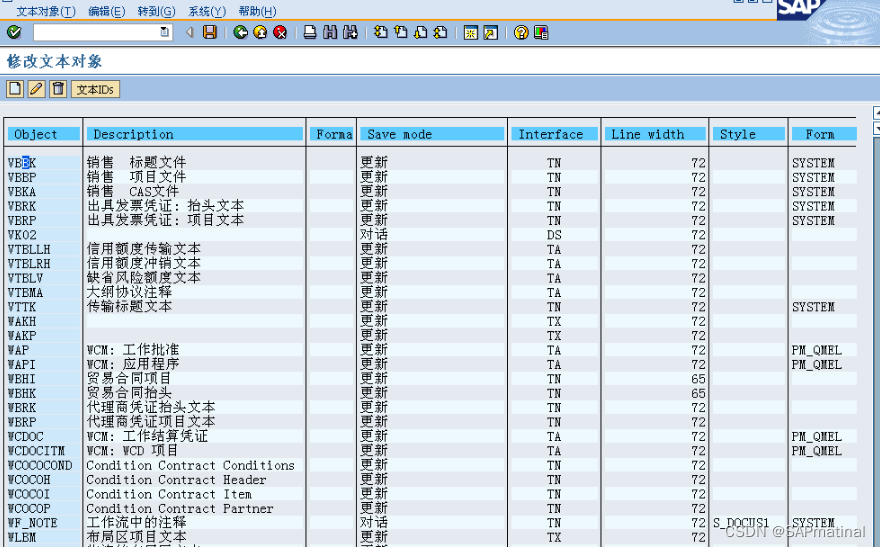The image size is (880, 547).
Task: Click the green Enter checkmark icon
Action: tap(14, 33)
